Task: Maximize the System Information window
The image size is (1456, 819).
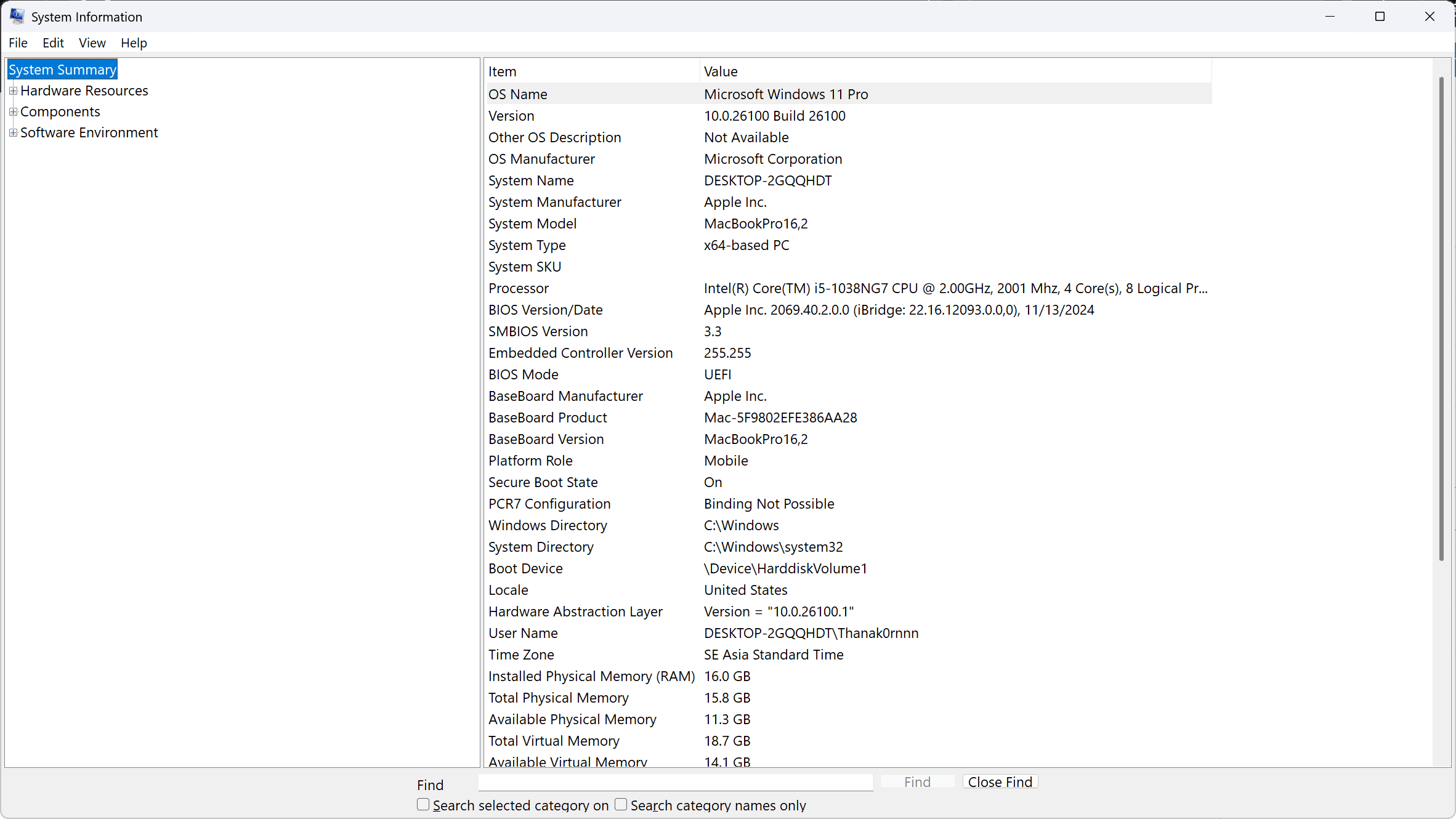Action: (x=1380, y=17)
